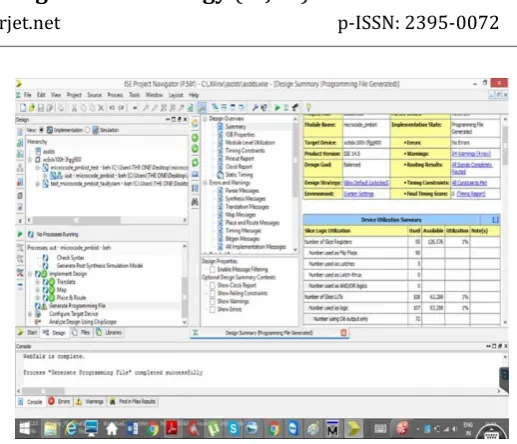Image resolution: width=517 pixels, height=444 pixels.
Task: Click the green play icon beside No Processes Running
Action: point(20,234)
